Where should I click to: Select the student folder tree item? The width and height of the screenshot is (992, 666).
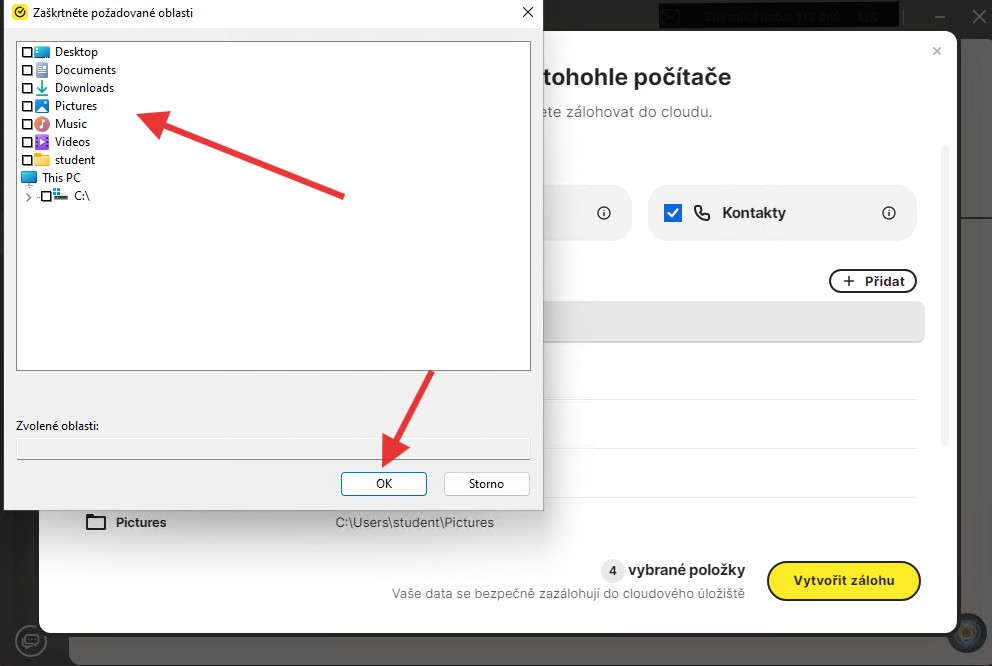(75, 160)
